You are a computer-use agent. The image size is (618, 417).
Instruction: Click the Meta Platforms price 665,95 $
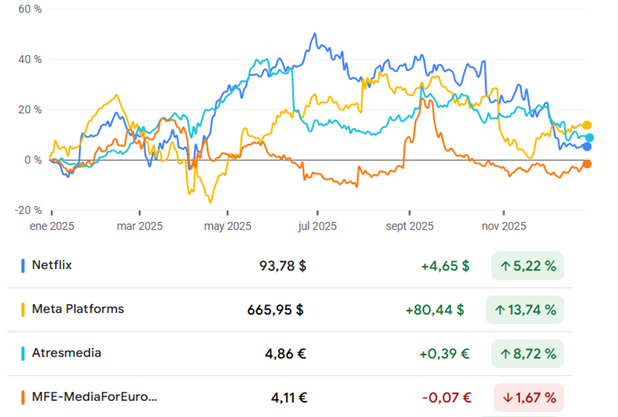[x=275, y=310]
